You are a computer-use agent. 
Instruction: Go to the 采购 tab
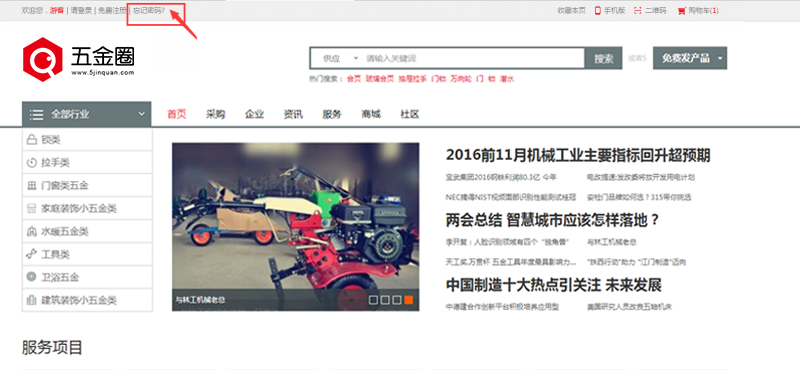click(x=216, y=114)
